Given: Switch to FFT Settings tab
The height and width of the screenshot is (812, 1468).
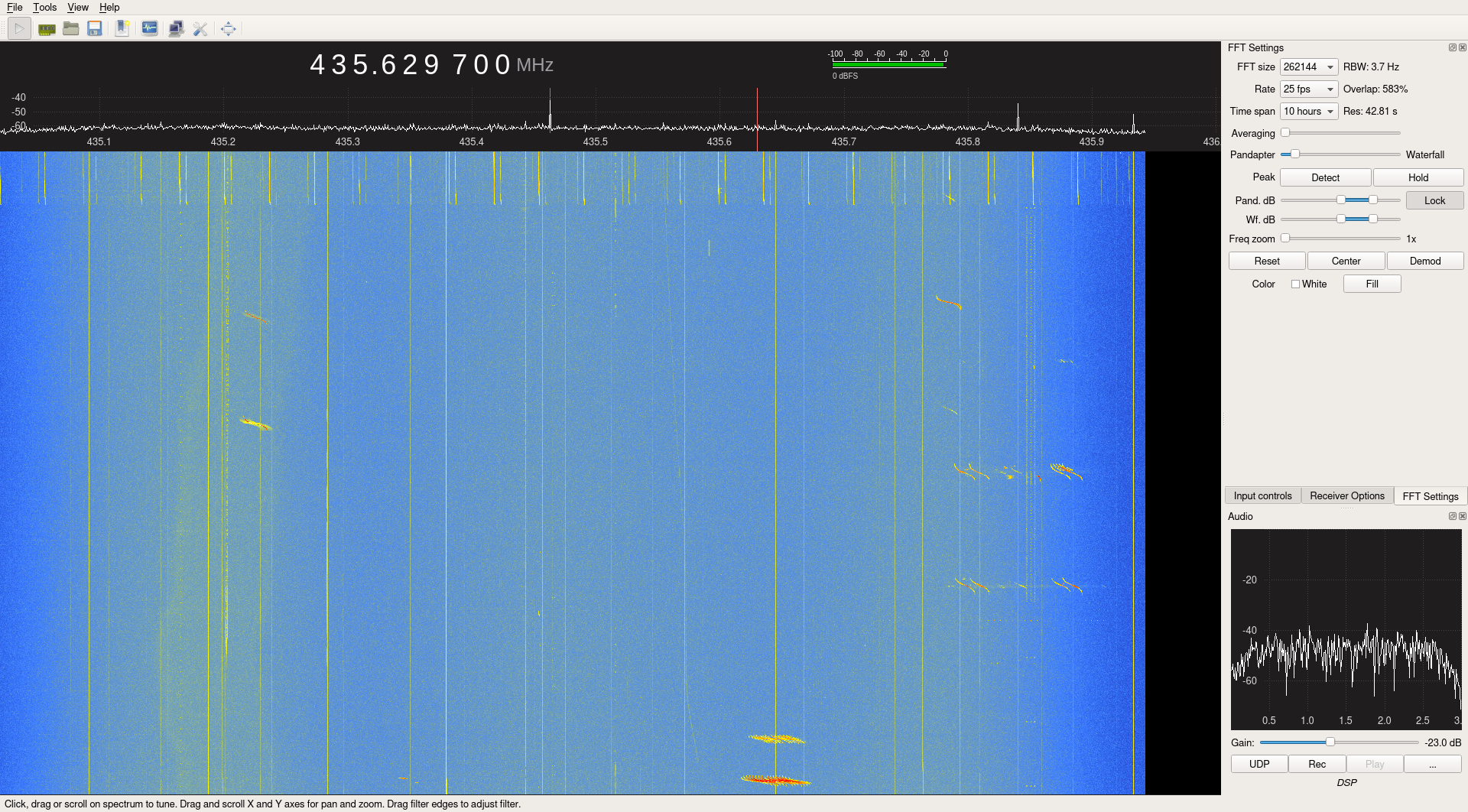Looking at the screenshot, I should pos(1431,496).
